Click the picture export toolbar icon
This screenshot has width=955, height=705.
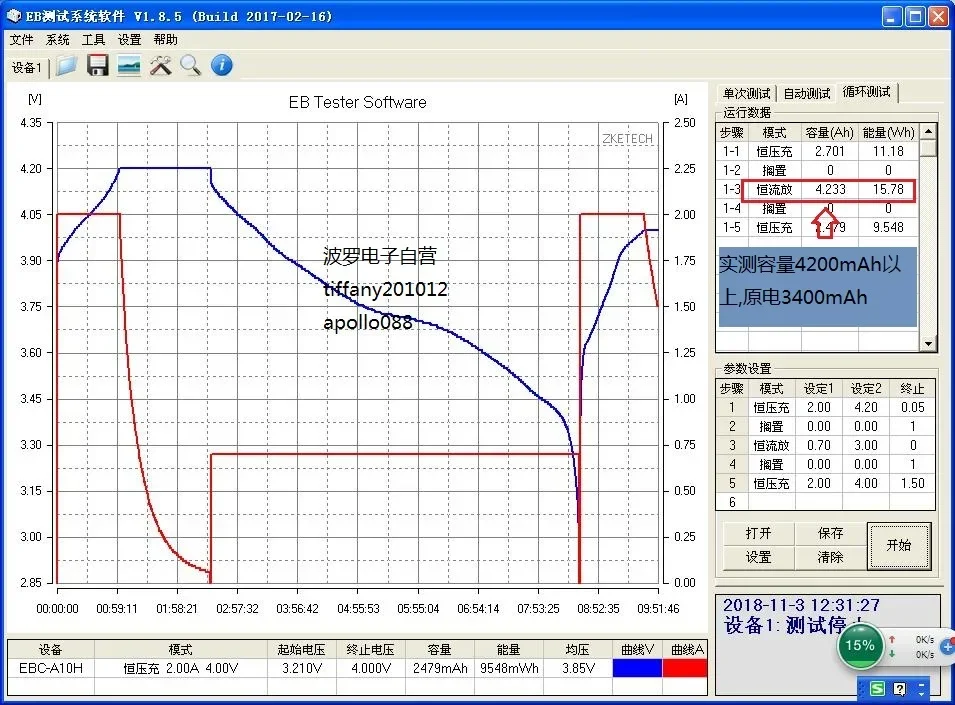(129, 66)
